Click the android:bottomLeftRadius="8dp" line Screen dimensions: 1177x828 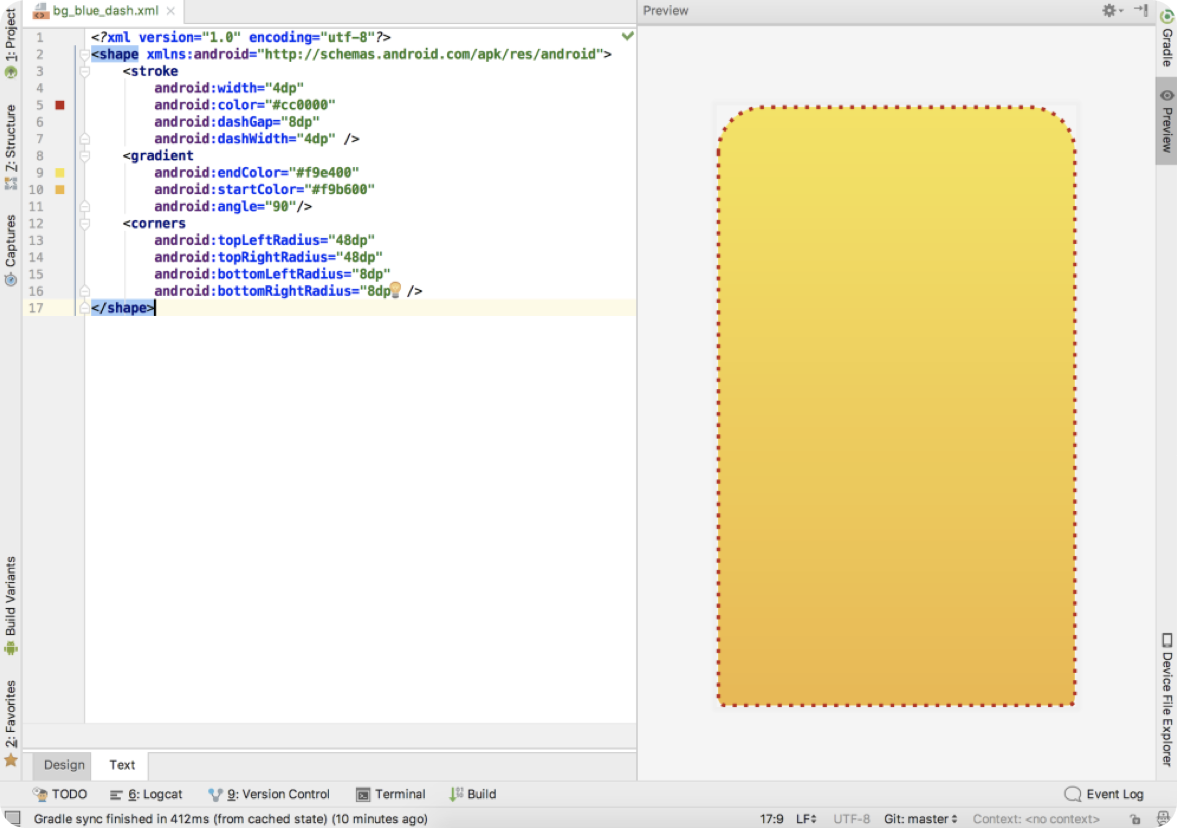272,274
